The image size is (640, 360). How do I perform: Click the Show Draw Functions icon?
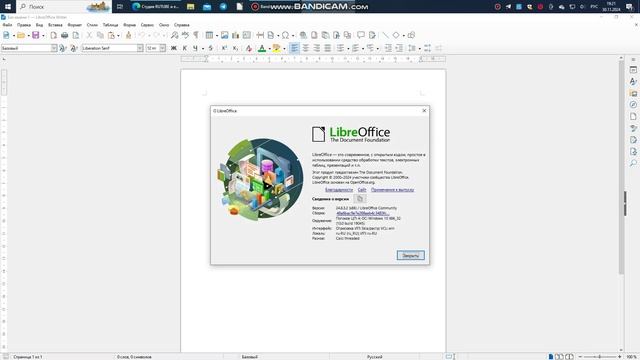(x=411, y=36)
